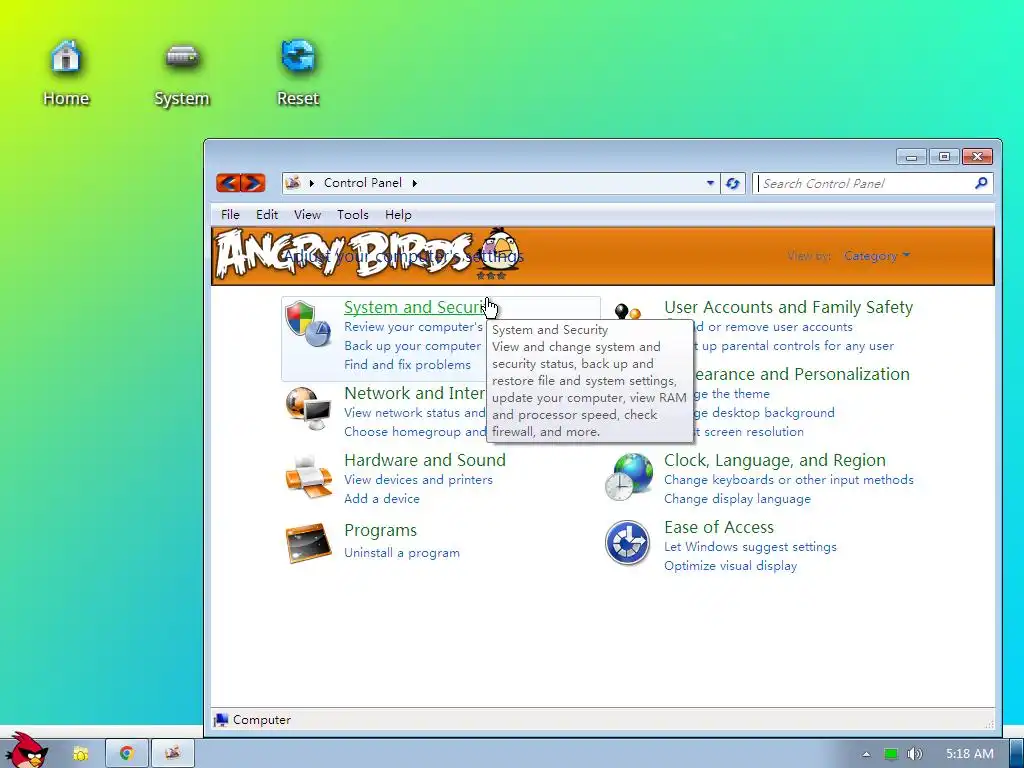Open the Help menu

click(398, 215)
